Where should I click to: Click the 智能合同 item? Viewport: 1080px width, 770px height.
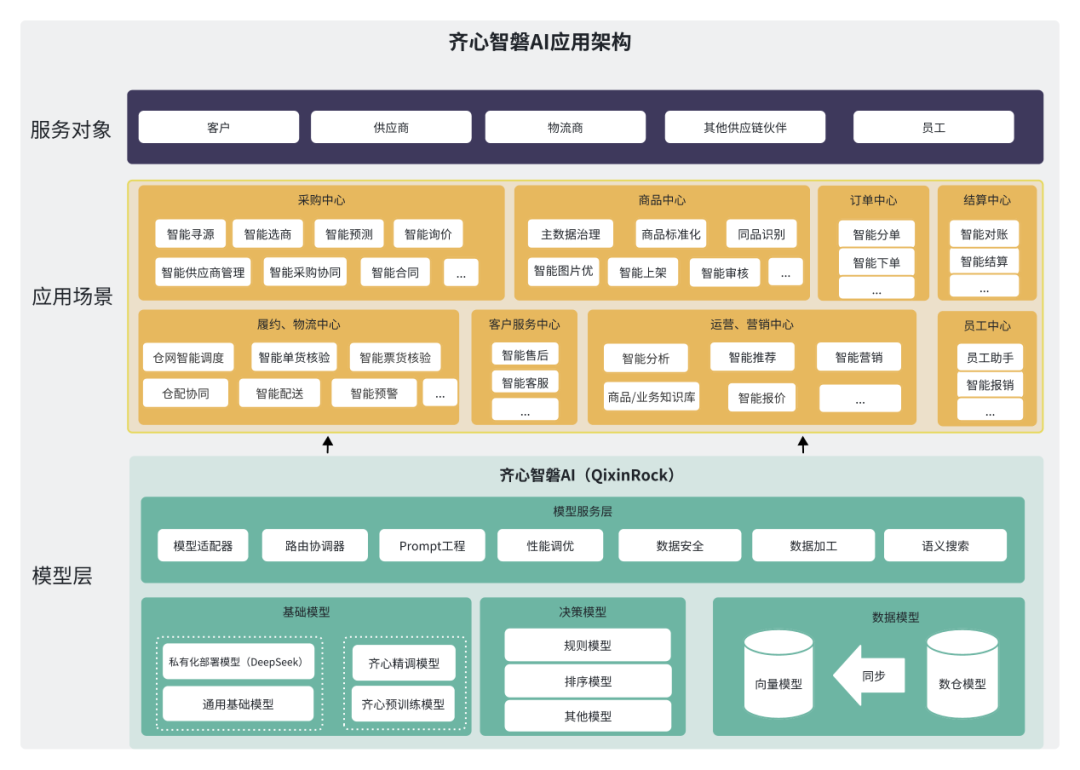pos(395,272)
